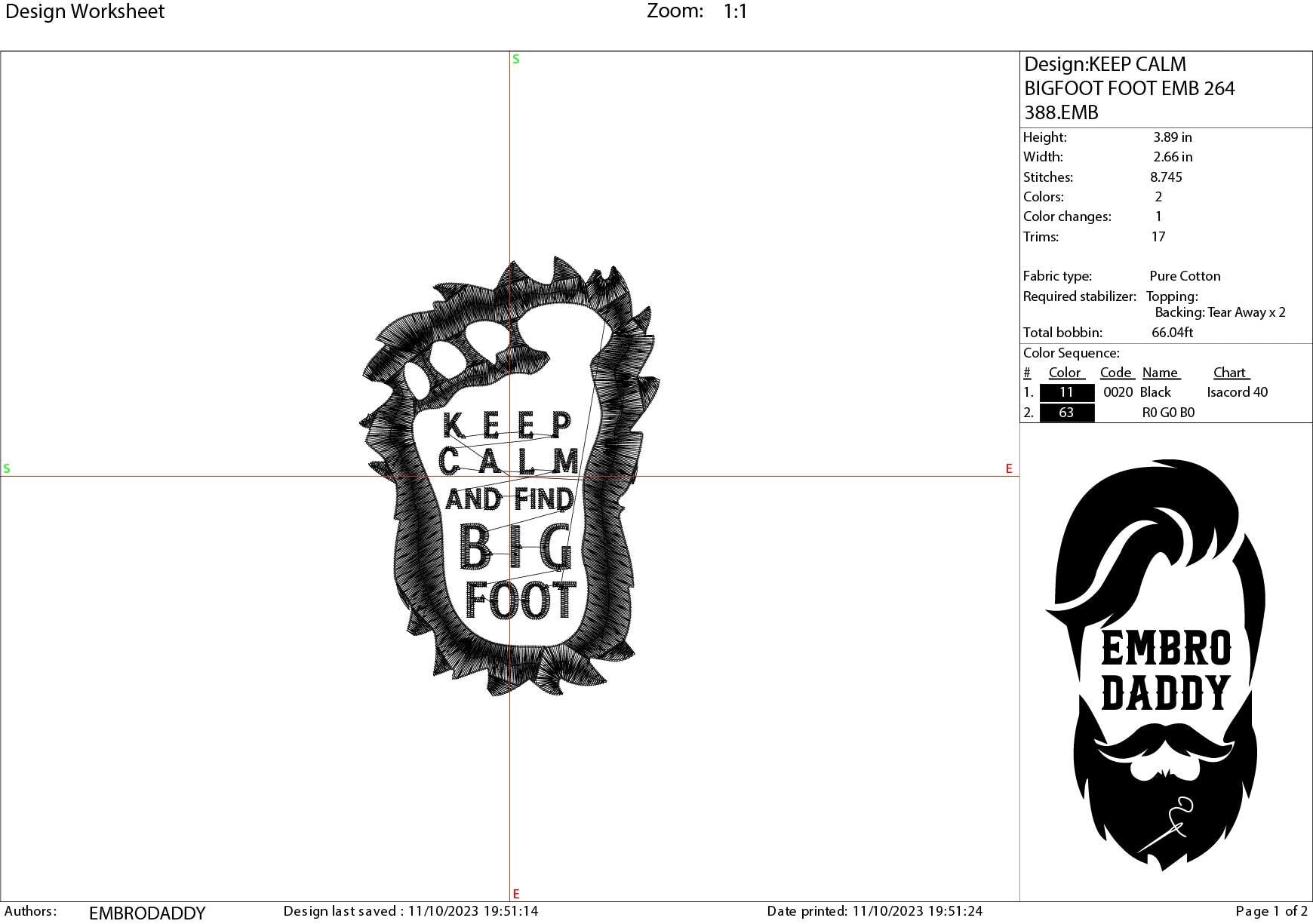Click the Color Sequence section header
Viewport: 1313px width, 924px height.
1069,352
